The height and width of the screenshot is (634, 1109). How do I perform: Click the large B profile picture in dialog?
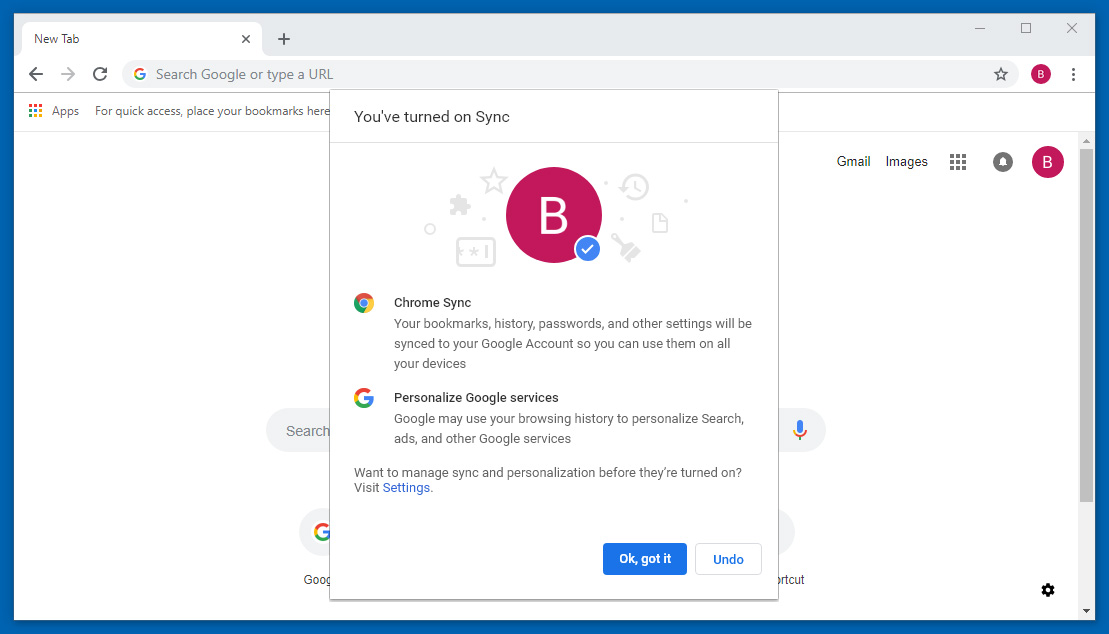point(554,214)
